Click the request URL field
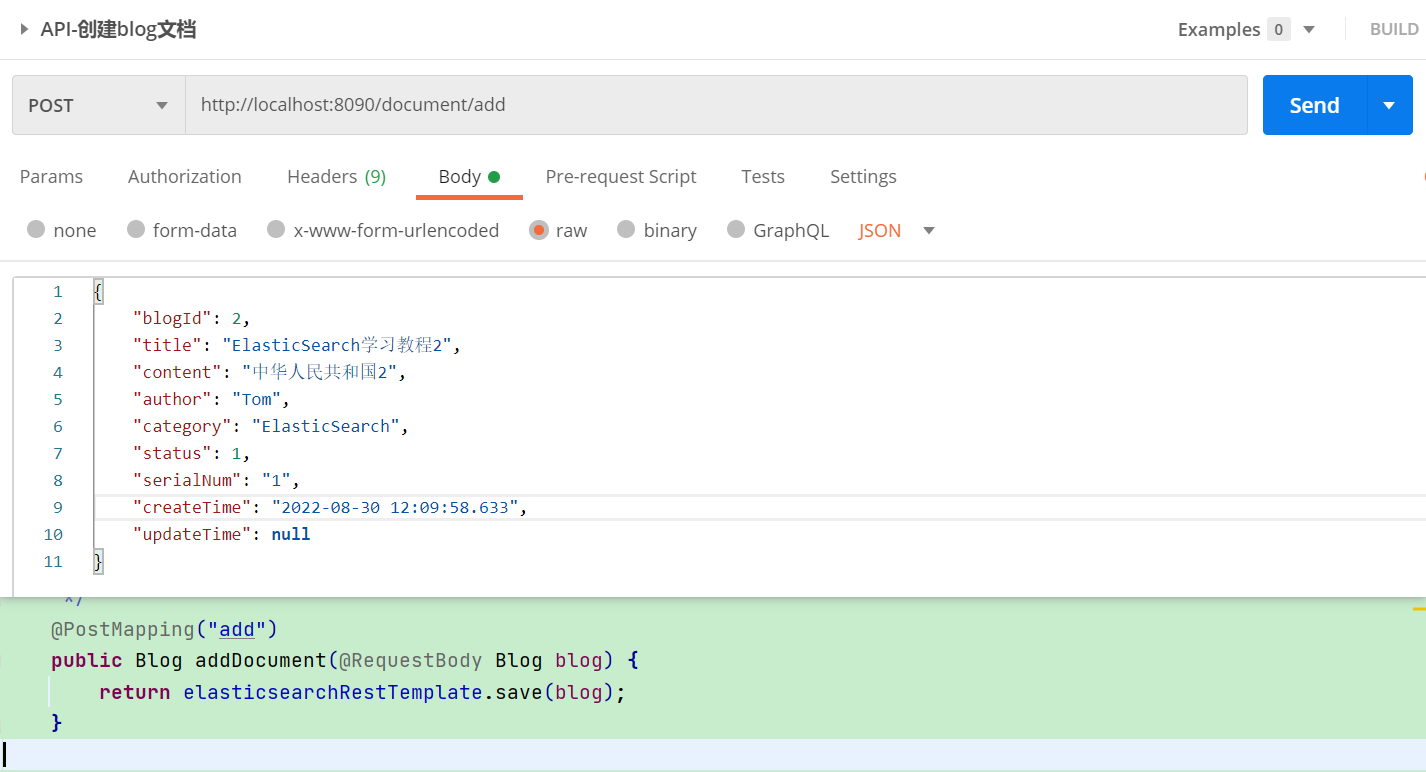The width and height of the screenshot is (1426, 772). (x=716, y=105)
